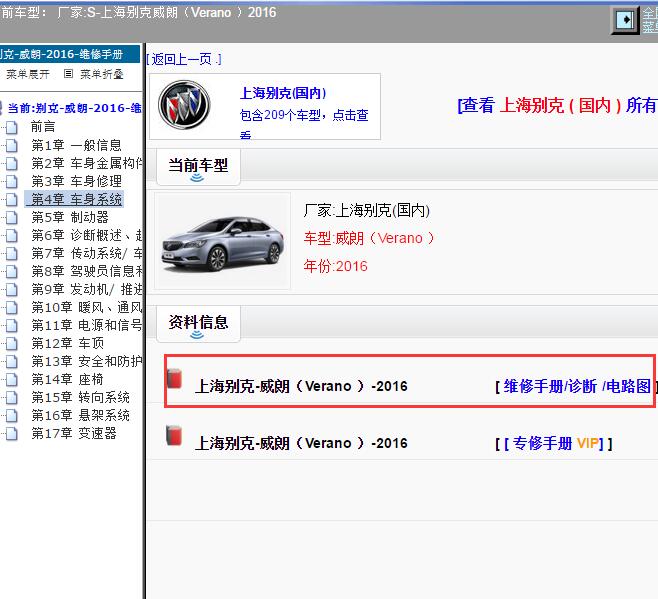Click the page icon next to 第1章
This screenshot has width=658, height=599.
pos(12,145)
